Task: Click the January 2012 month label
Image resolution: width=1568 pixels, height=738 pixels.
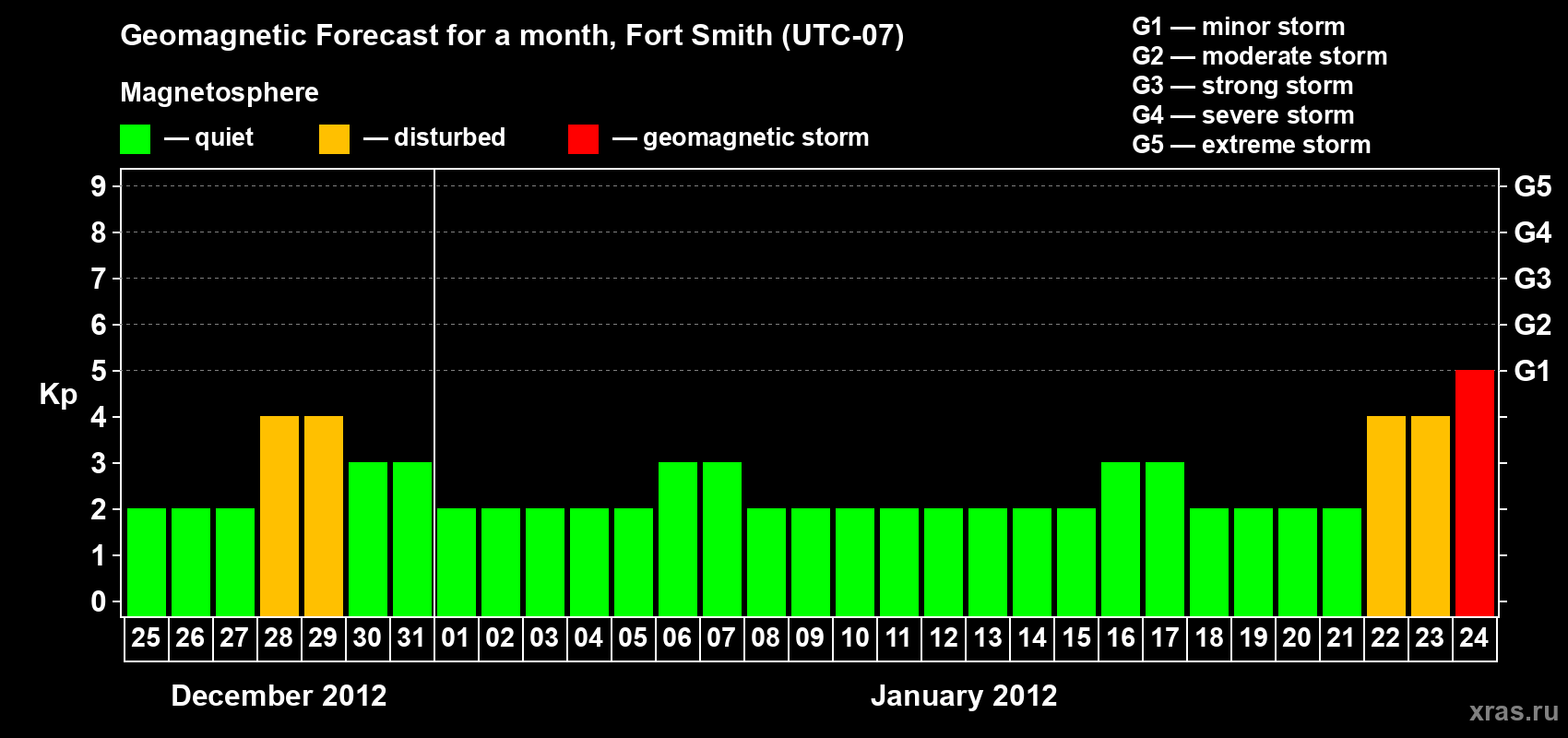Action: point(964,696)
